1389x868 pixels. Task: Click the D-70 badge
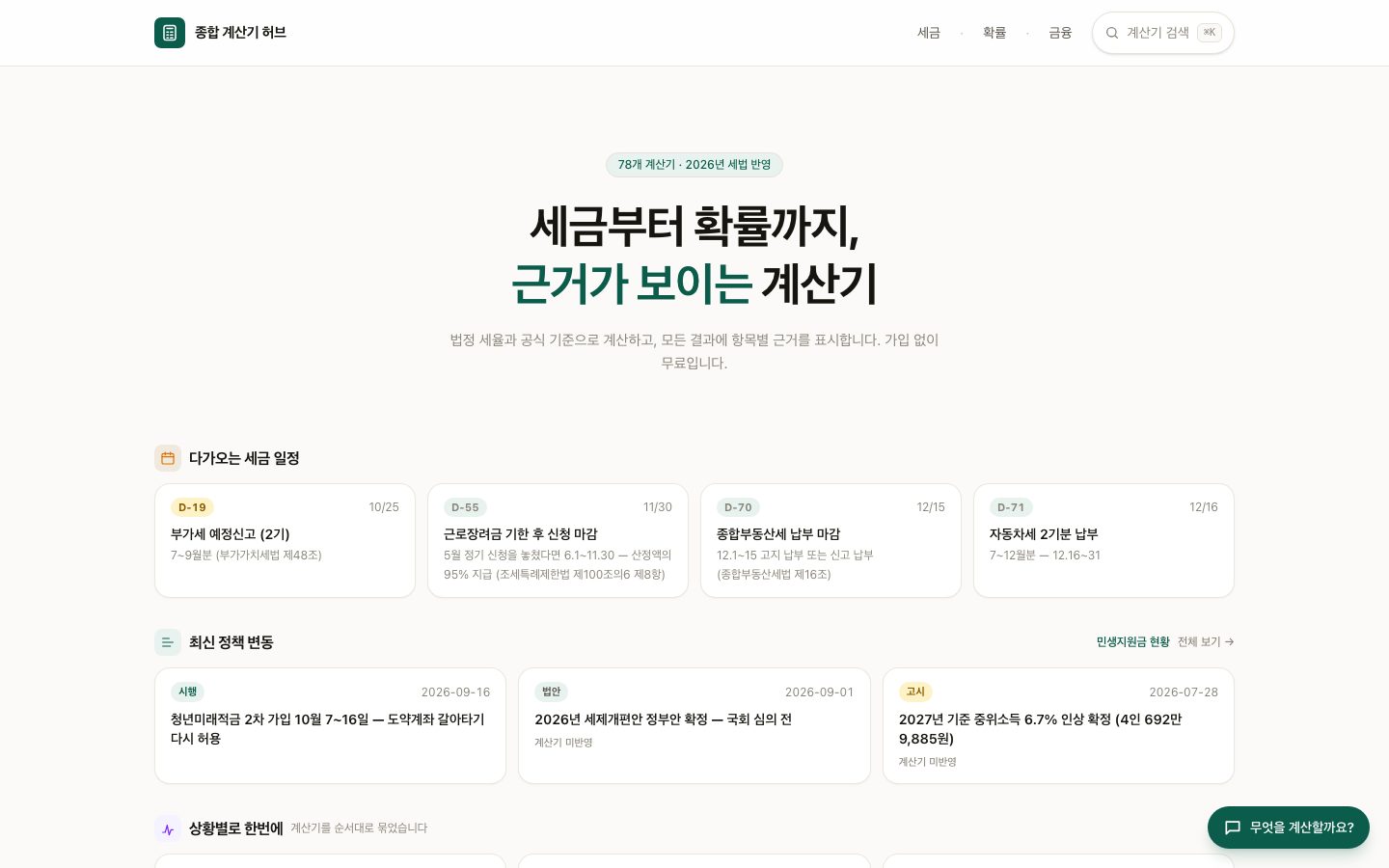[x=738, y=507]
